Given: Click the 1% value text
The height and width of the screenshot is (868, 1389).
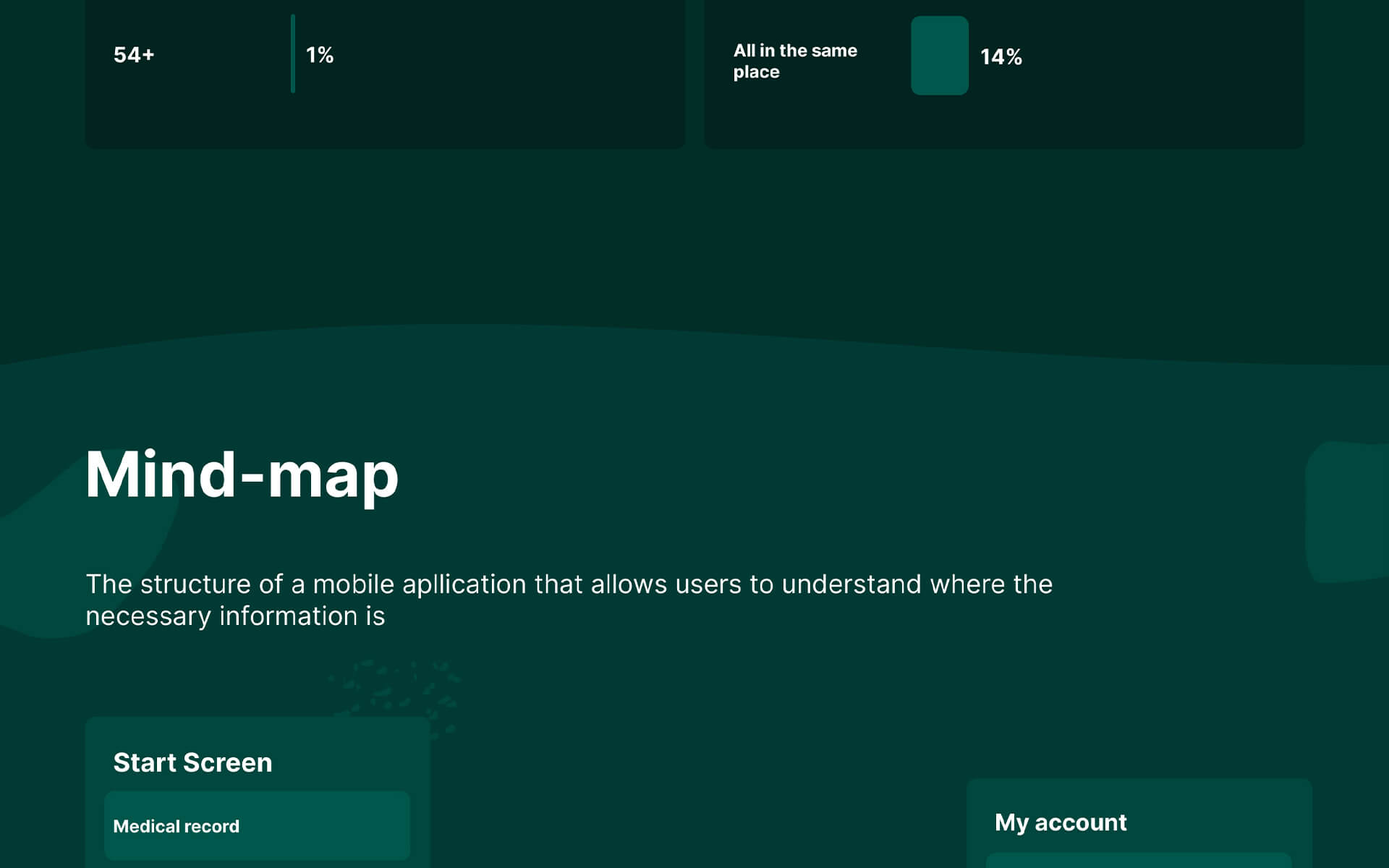Looking at the screenshot, I should pos(319,55).
